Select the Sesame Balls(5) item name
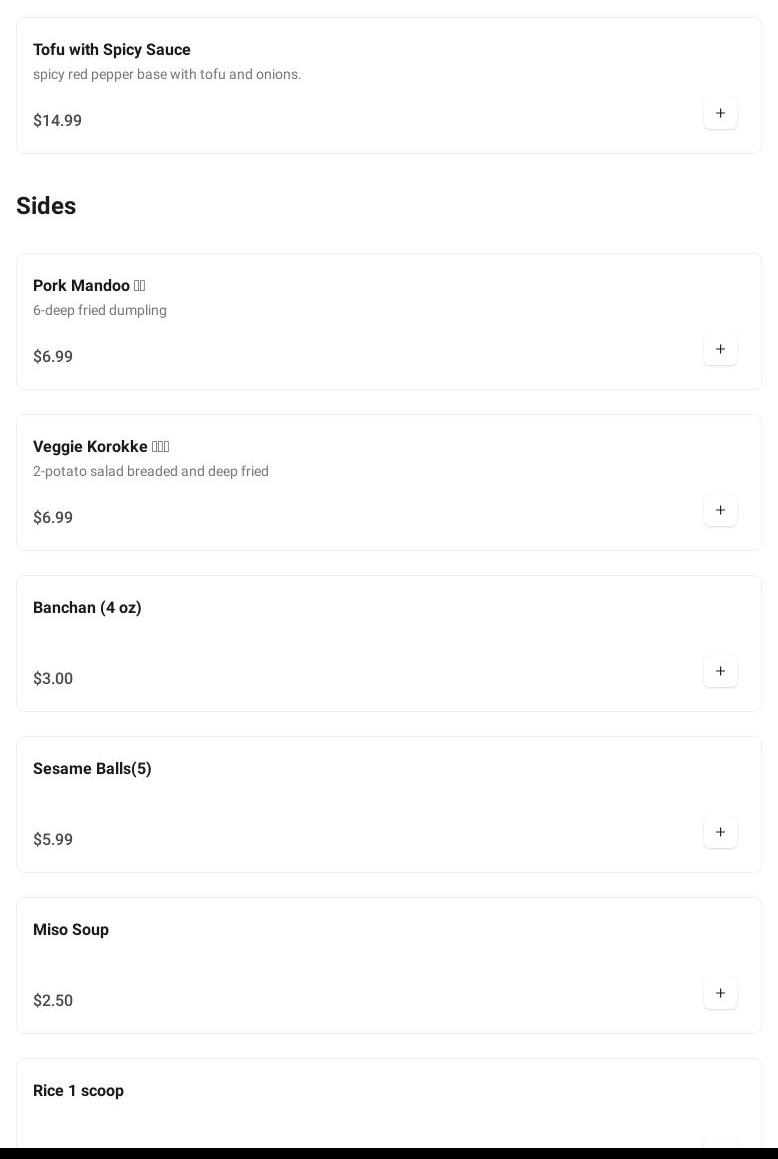 click(x=92, y=768)
